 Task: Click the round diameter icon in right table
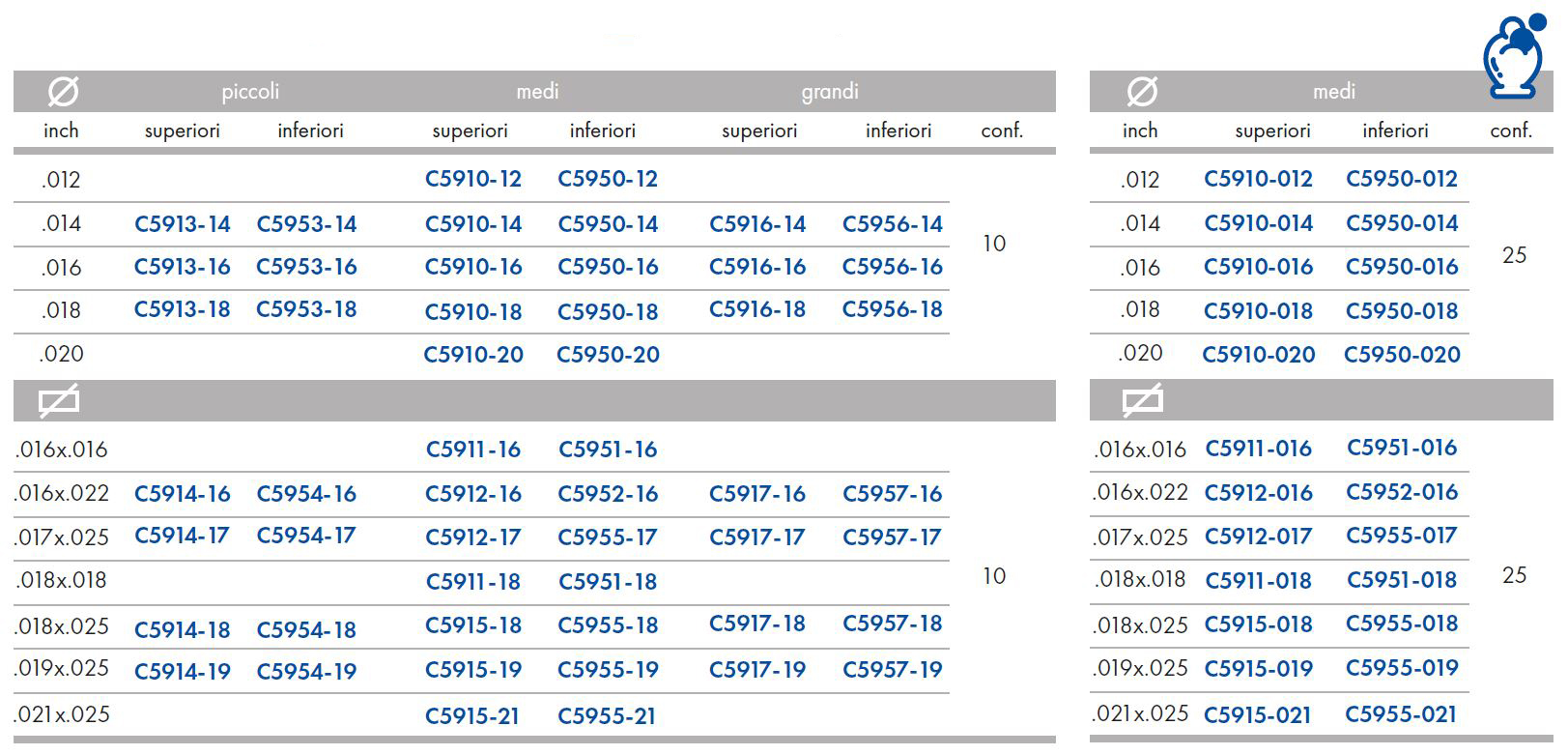(x=1142, y=92)
